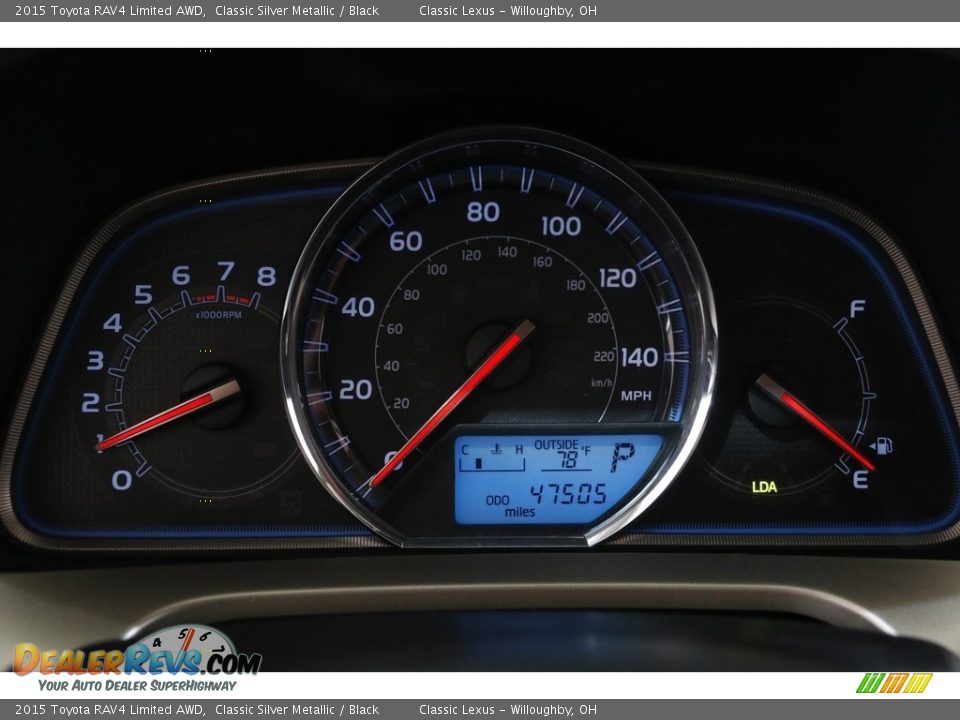Click the 8 on the tachometer
The image size is (960, 720).
point(266,277)
